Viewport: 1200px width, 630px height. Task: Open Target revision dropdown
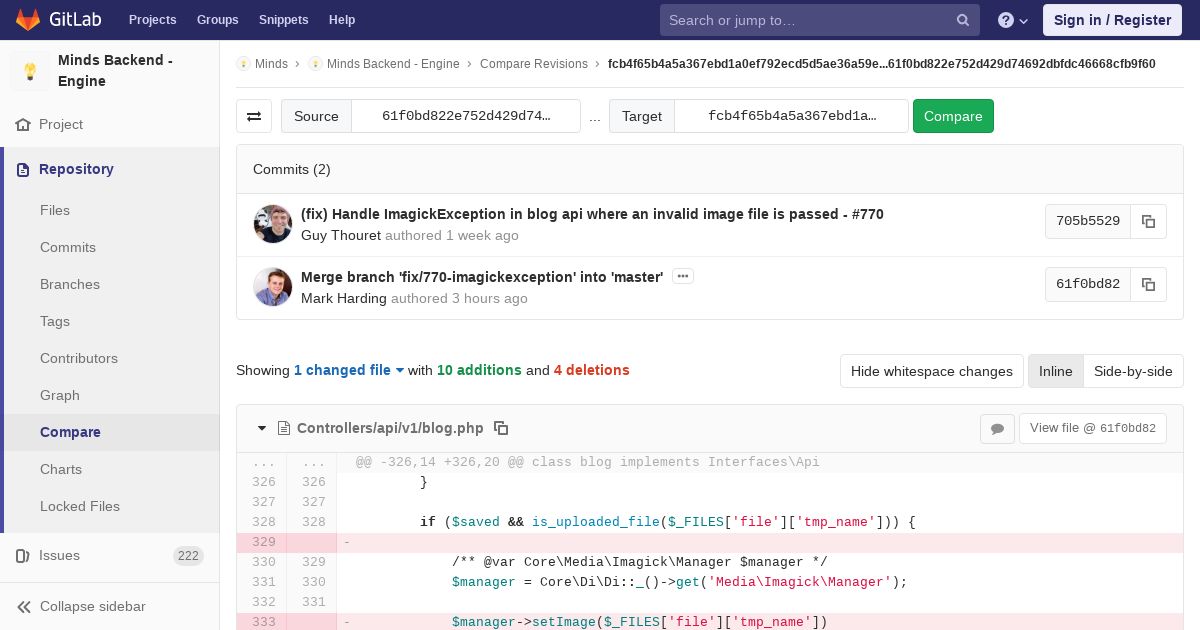[792, 116]
